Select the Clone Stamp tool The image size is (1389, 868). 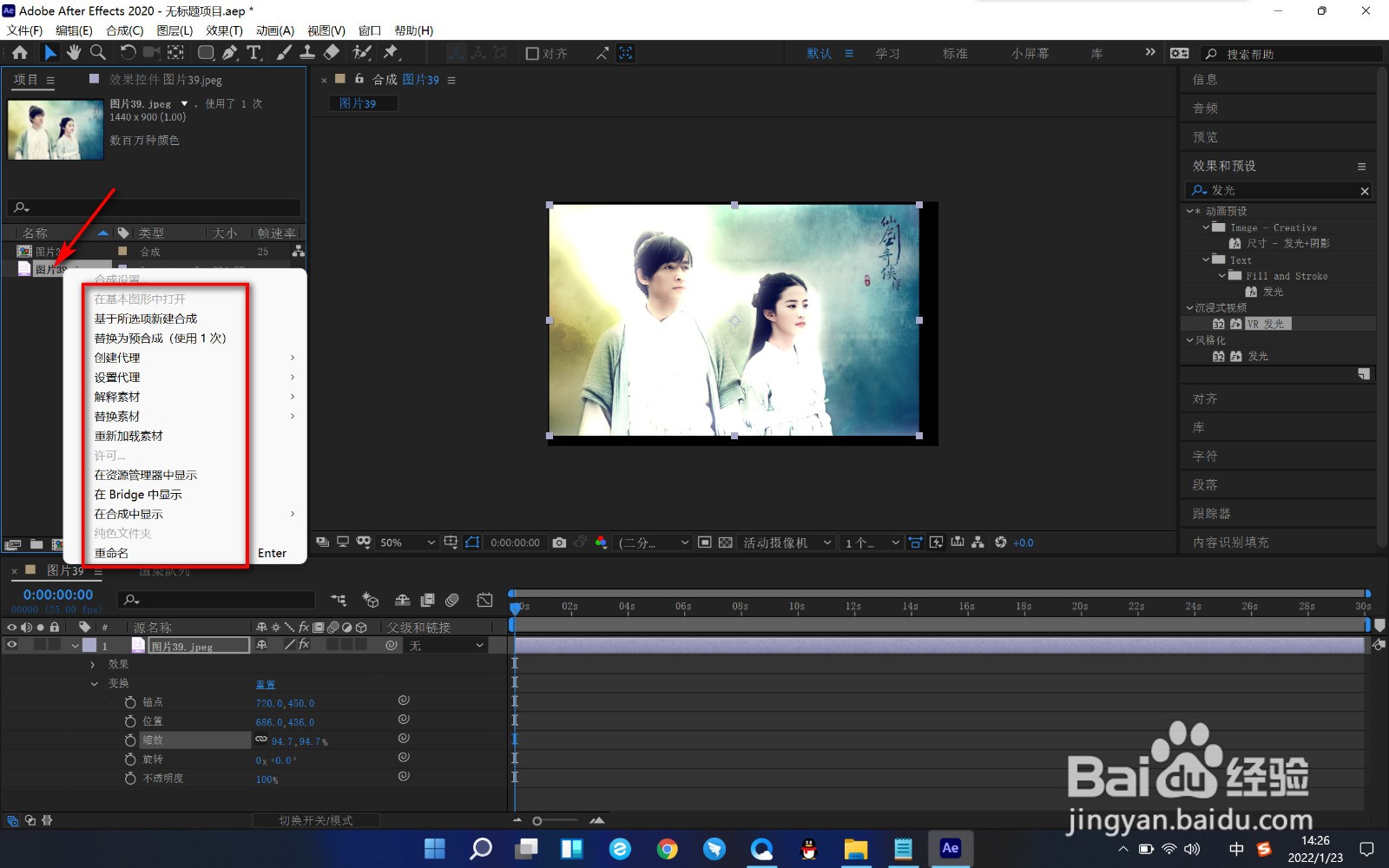(x=307, y=53)
